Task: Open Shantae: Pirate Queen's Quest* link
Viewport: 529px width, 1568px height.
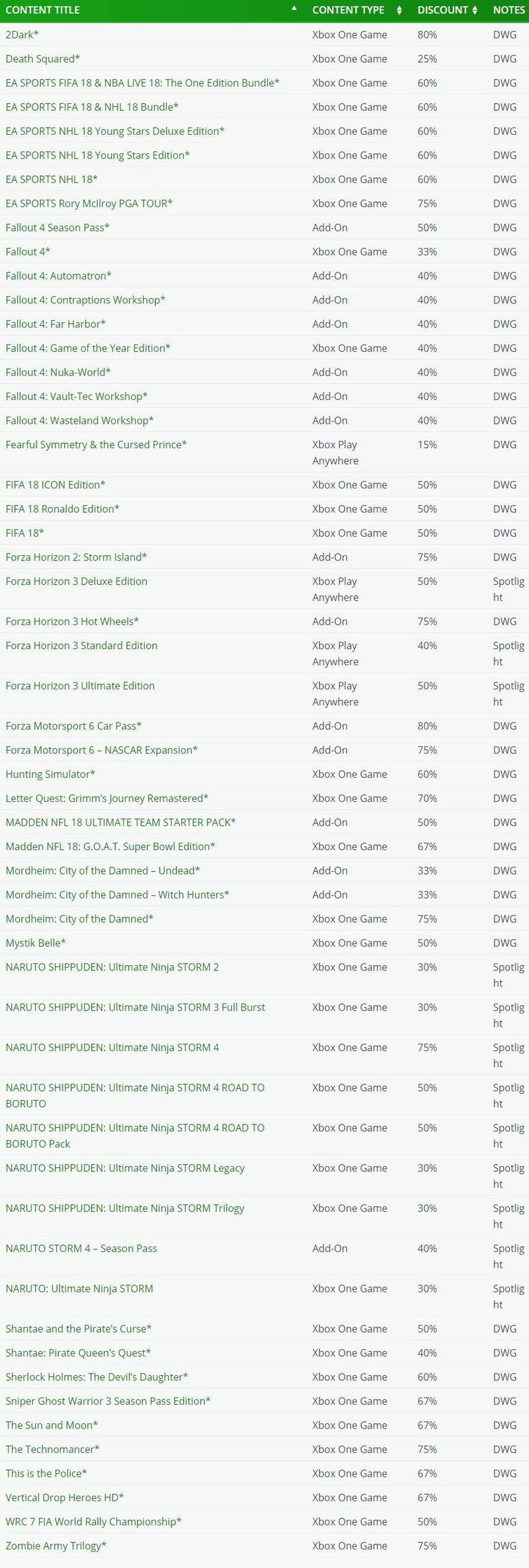Action: (78, 1352)
